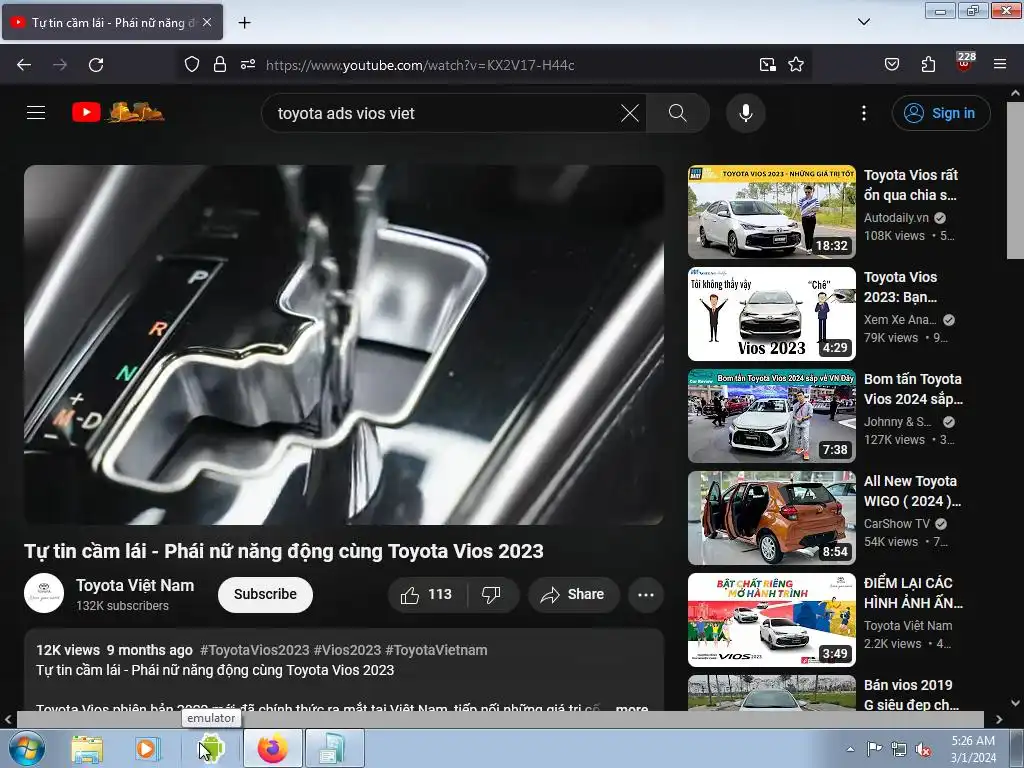The image size is (1024, 768).
Task: Focus the YouTube search field
Action: (444, 113)
